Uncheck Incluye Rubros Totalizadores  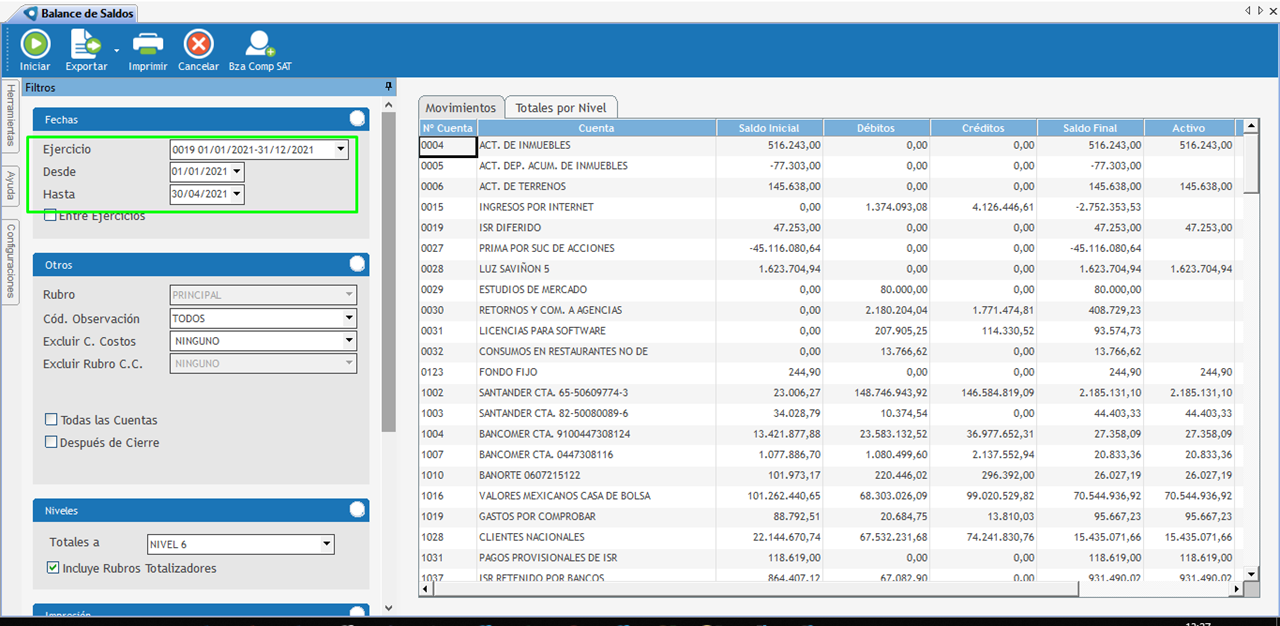[53, 568]
